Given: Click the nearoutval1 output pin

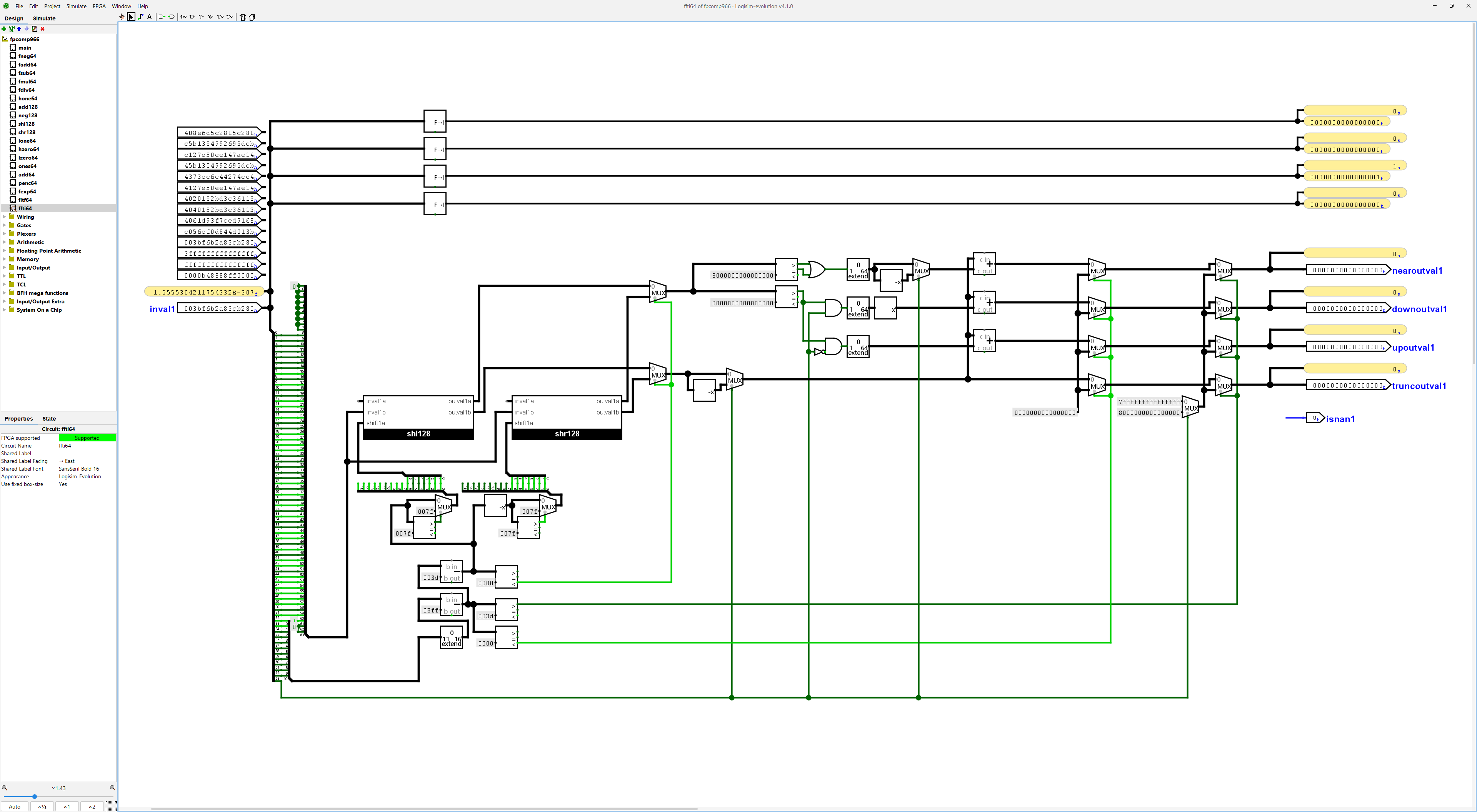Looking at the screenshot, I should (x=1348, y=270).
